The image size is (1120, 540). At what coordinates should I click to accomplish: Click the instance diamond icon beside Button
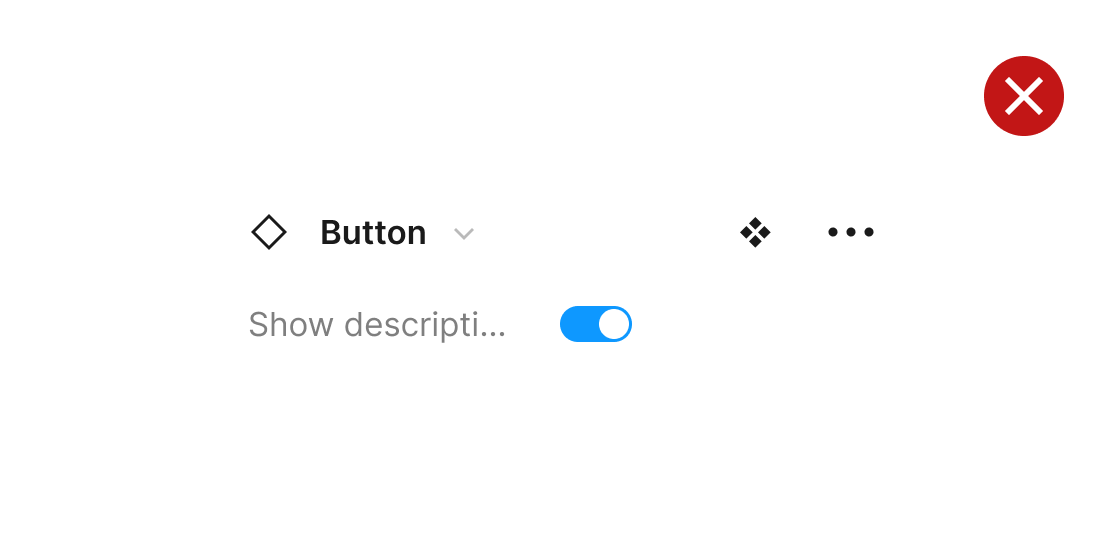pos(269,232)
